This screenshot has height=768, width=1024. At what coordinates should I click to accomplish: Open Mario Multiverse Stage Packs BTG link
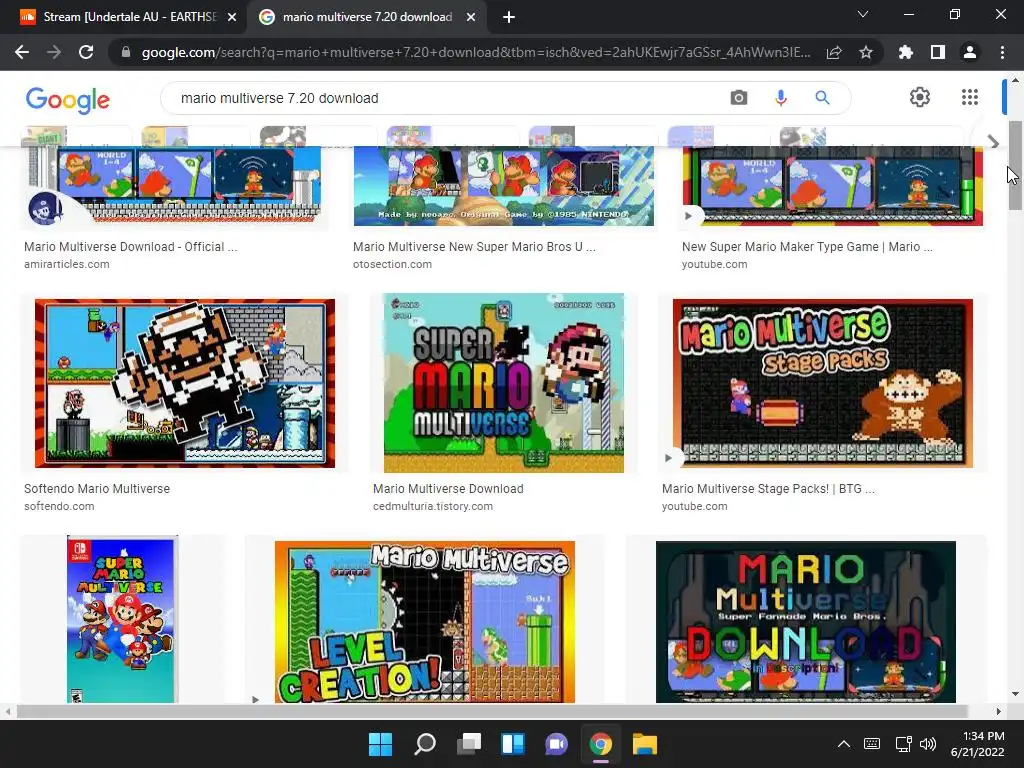768,488
